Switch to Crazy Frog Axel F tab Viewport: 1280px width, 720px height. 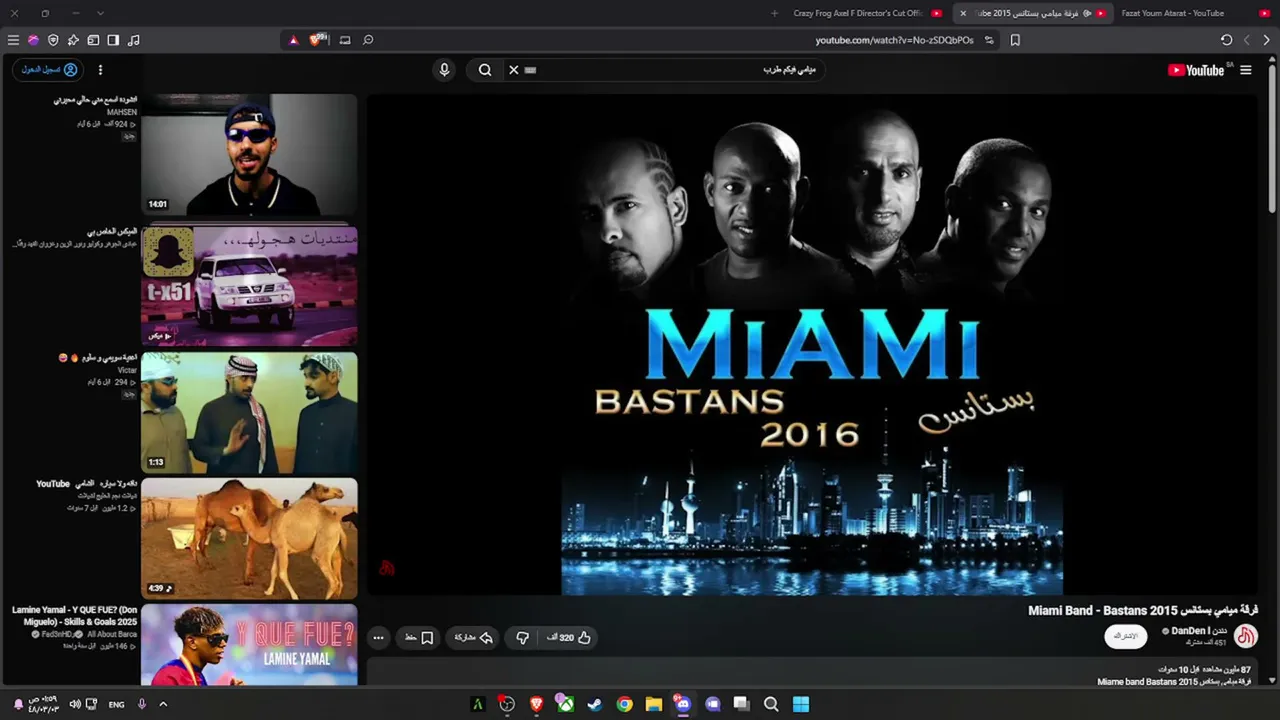point(866,13)
